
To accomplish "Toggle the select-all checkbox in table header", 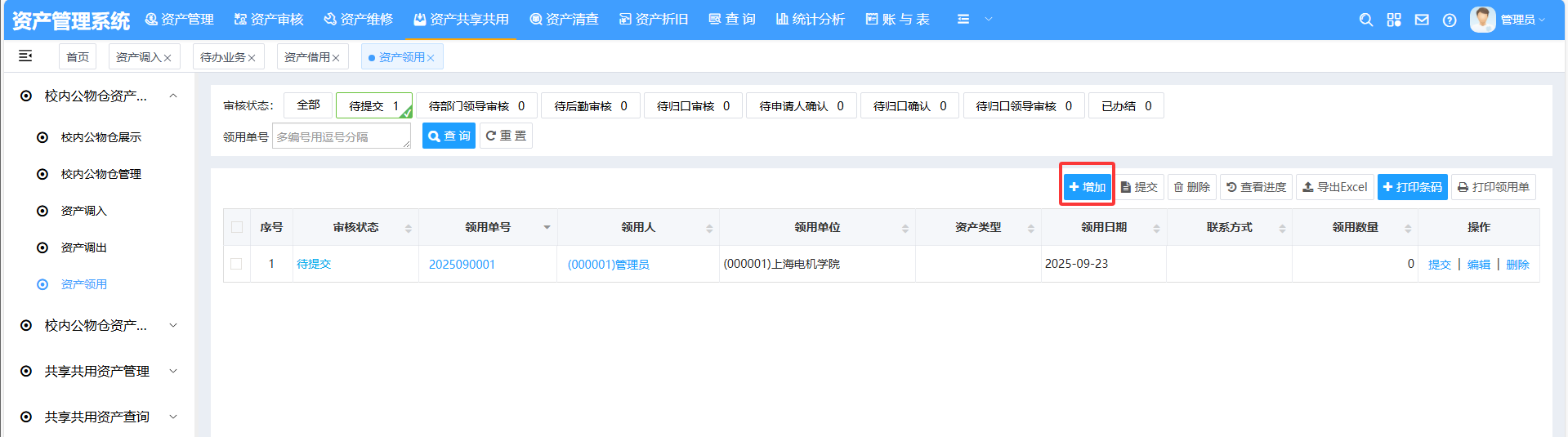I will pyautogui.click(x=237, y=227).
